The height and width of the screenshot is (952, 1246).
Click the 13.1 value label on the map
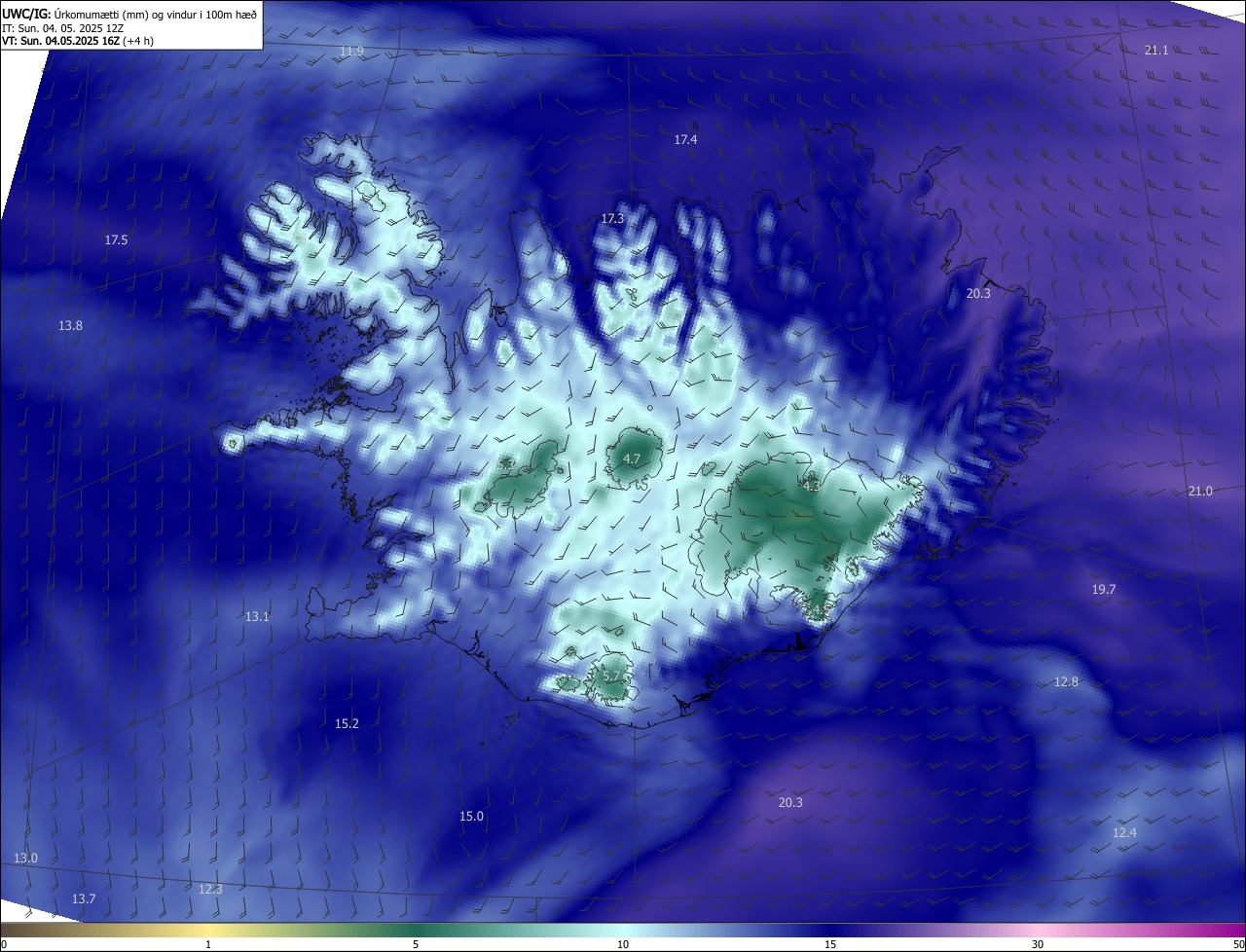(256, 617)
